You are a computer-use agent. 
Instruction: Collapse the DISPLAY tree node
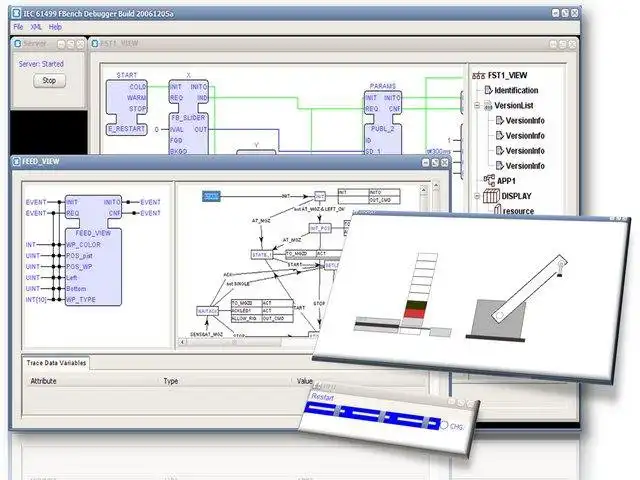pyautogui.click(x=477, y=196)
